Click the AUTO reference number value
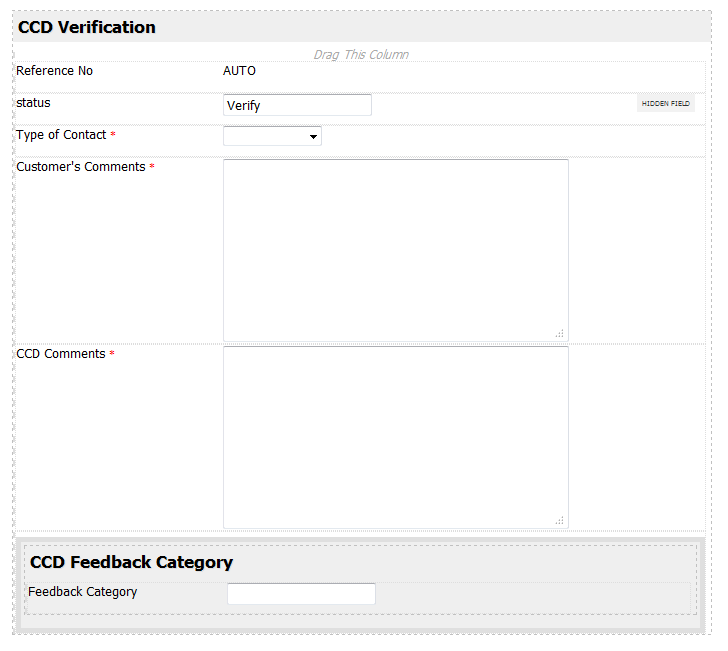This screenshot has height=651, width=728. pos(239,71)
